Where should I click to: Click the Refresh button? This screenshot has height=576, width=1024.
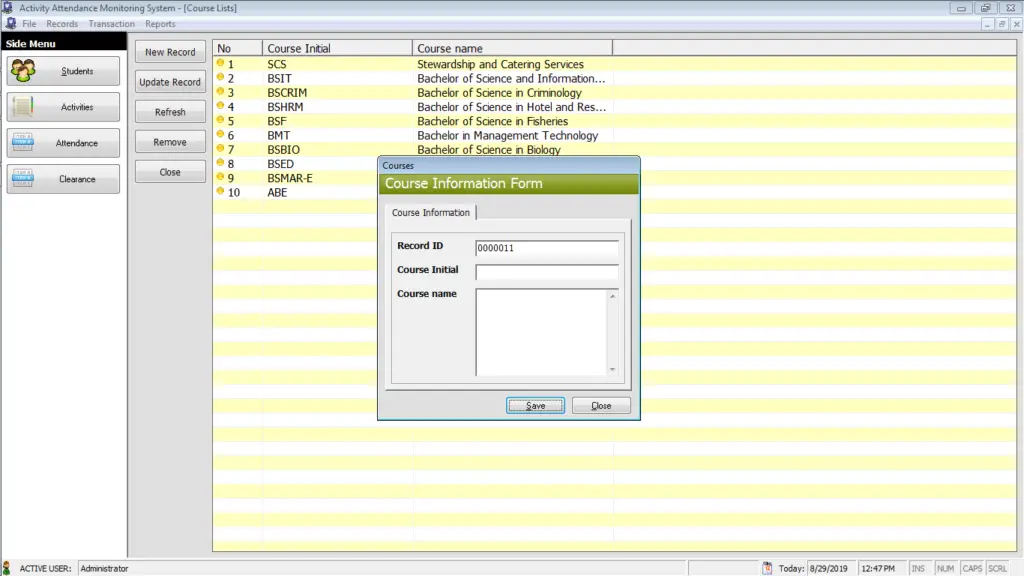[169, 111]
